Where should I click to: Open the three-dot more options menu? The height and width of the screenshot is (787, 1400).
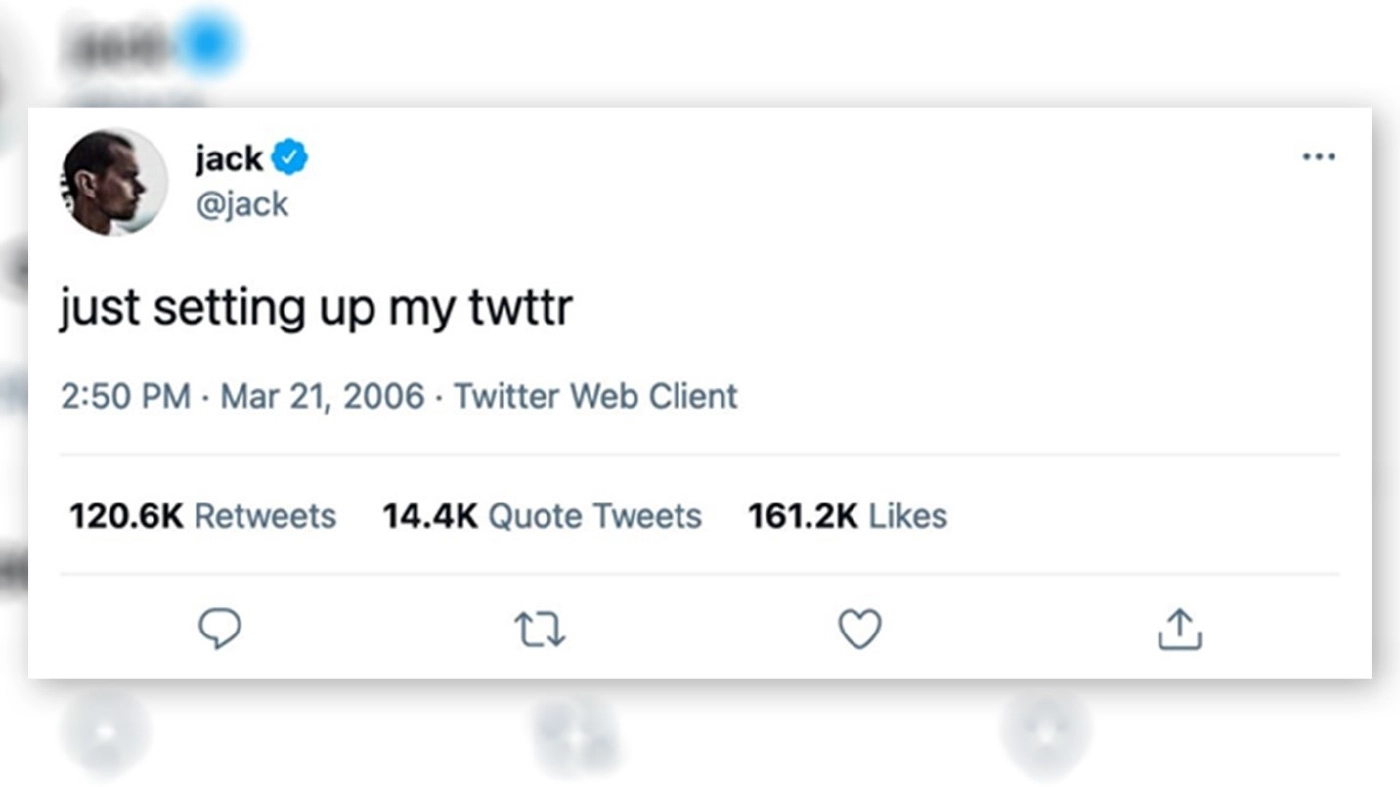click(1318, 157)
